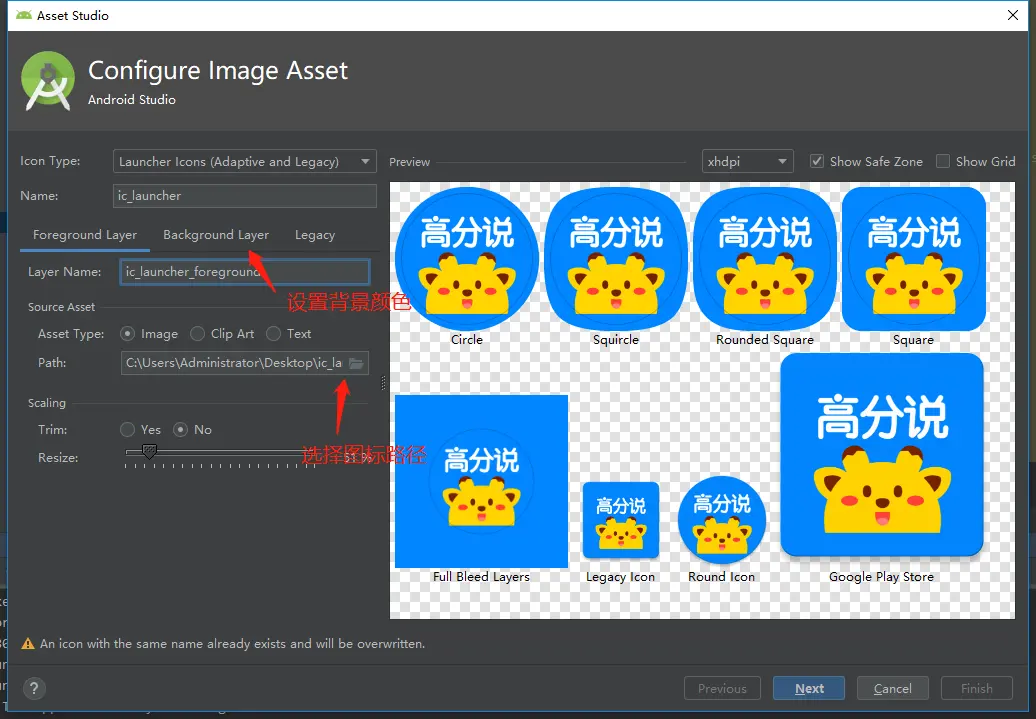Click the Previous button
The width and height of the screenshot is (1036, 719).
722,689
